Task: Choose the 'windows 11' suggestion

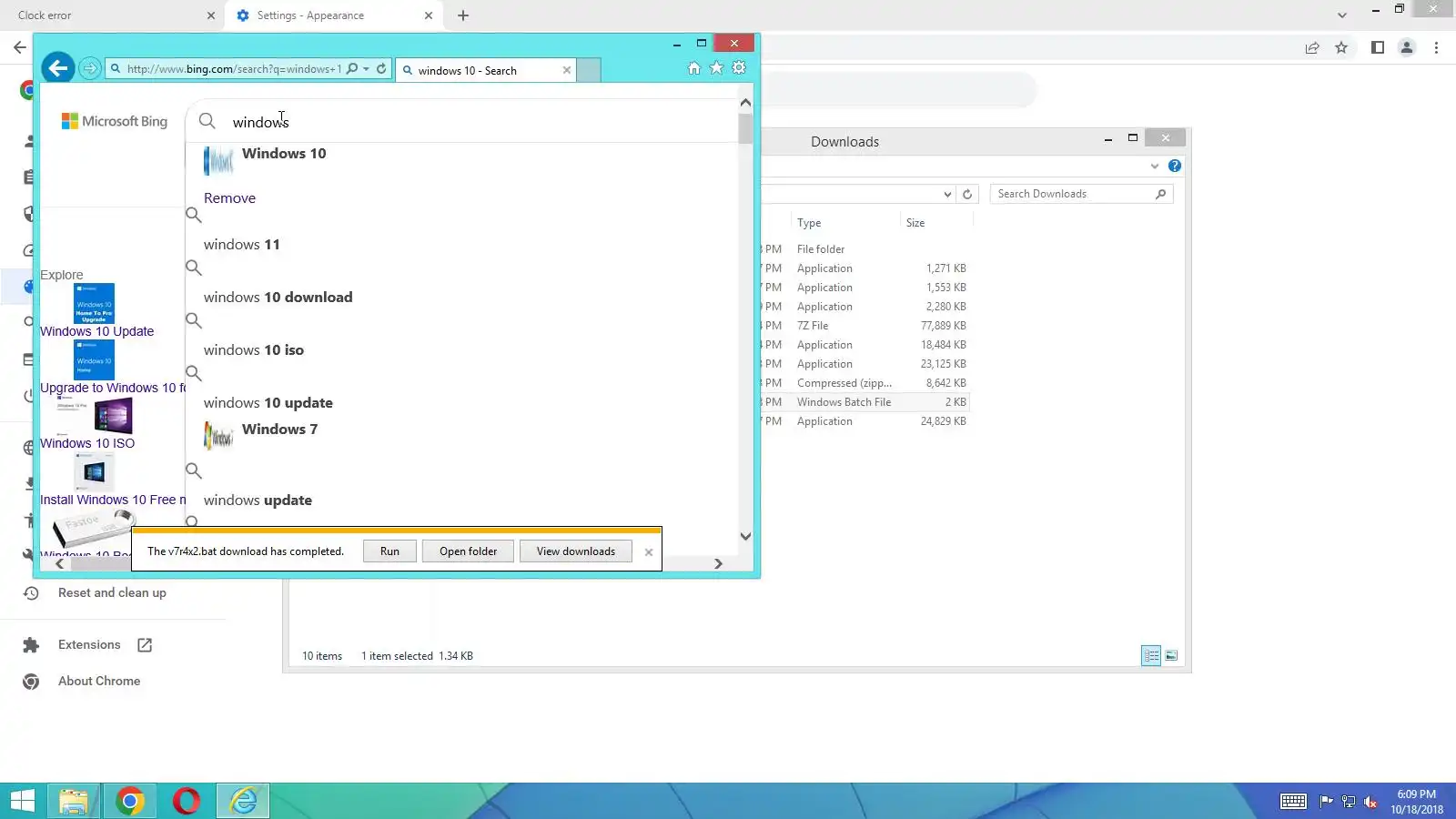Action: pyautogui.click(x=242, y=245)
